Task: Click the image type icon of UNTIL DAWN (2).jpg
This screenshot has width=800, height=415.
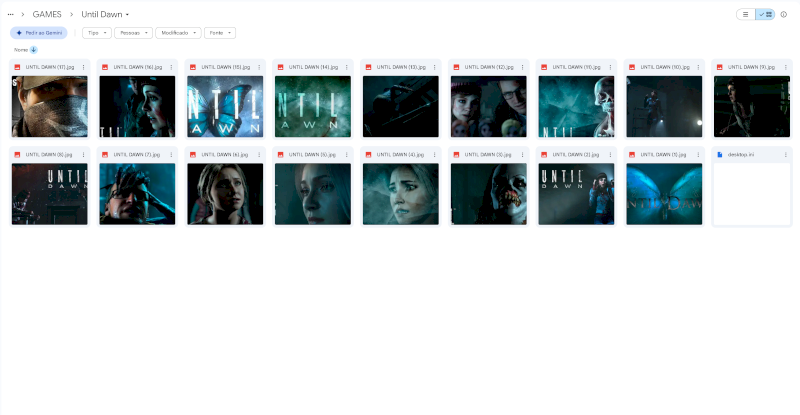Action: [544, 155]
